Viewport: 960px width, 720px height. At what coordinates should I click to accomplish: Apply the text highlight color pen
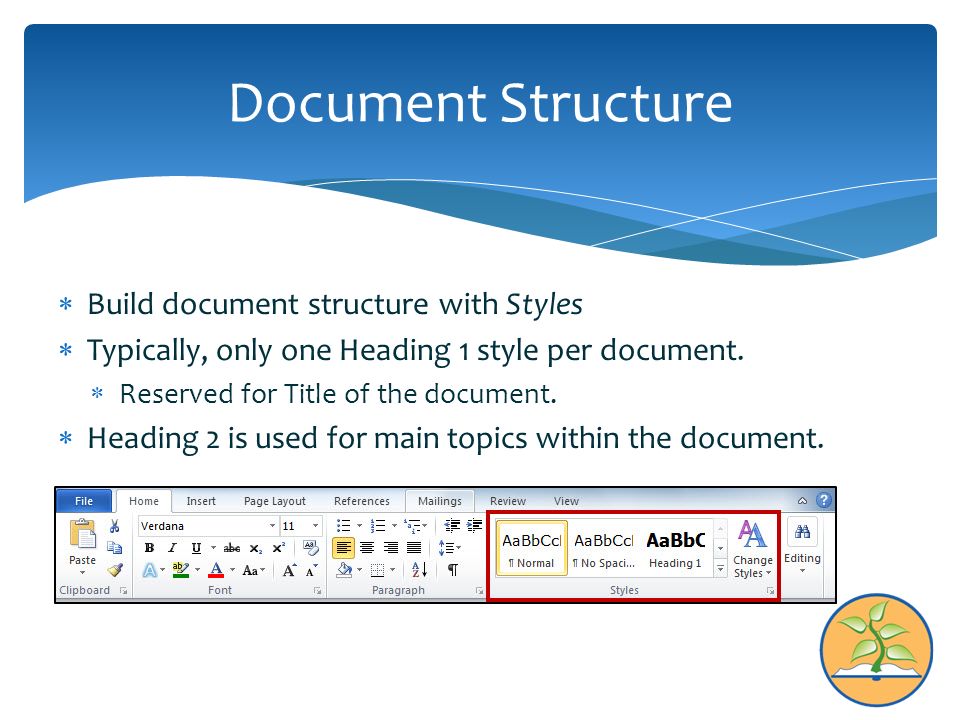pos(181,571)
